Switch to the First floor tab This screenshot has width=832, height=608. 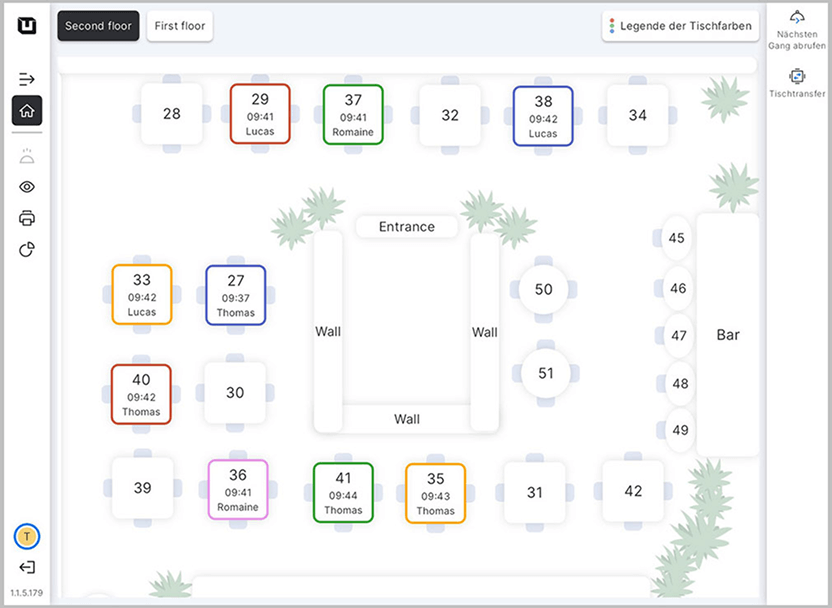(x=180, y=26)
